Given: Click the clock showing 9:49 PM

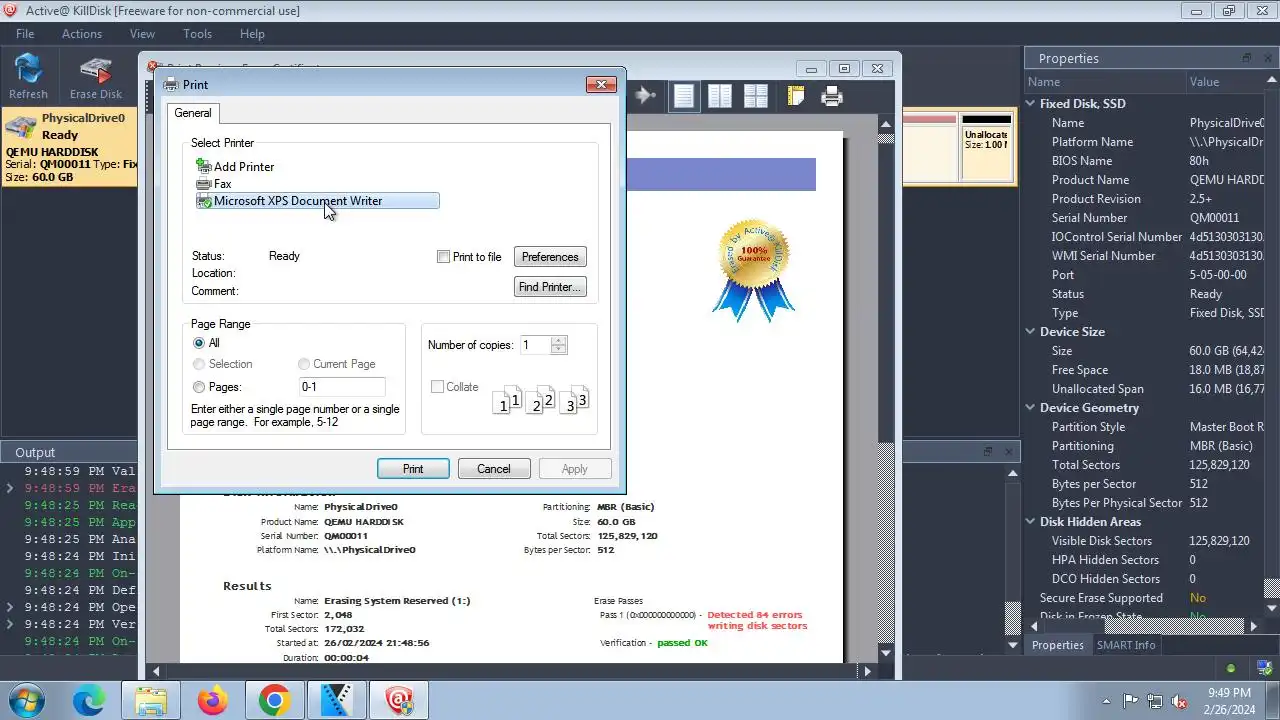Looking at the screenshot, I should [1229, 692].
